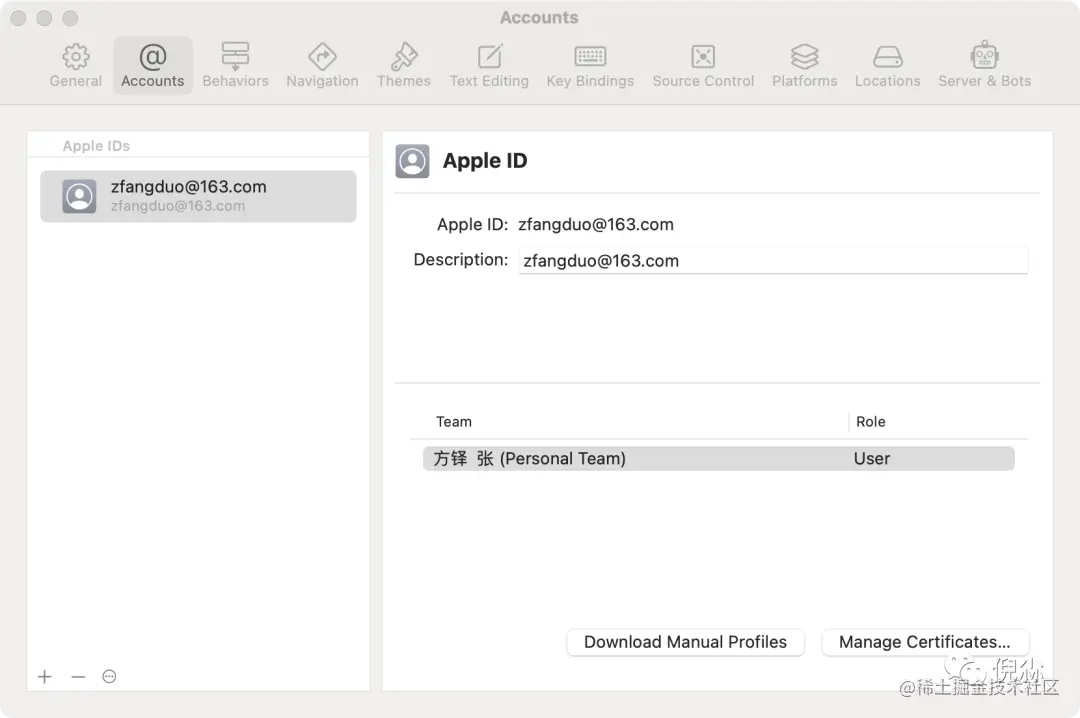Add a new account with plus button
Viewport: 1080px width, 718px height.
pyautogui.click(x=45, y=677)
